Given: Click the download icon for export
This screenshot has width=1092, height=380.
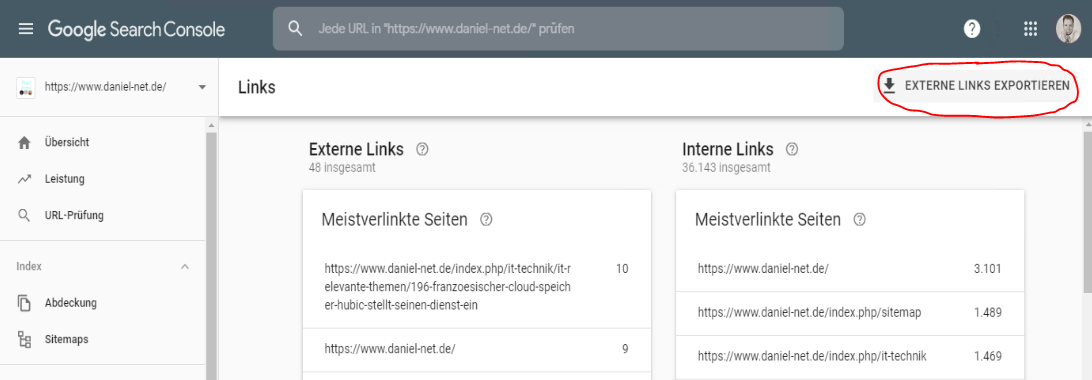Looking at the screenshot, I should 889,86.
